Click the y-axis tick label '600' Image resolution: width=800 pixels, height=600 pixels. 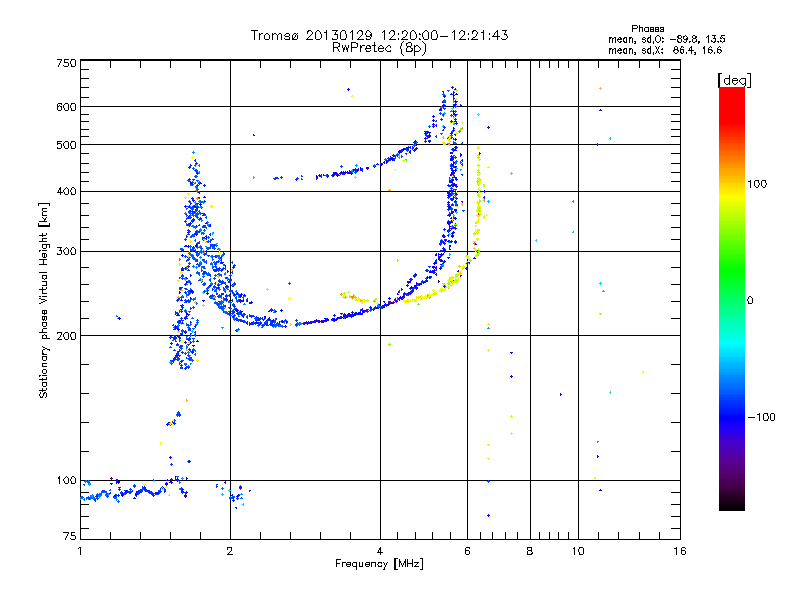tap(66, 107)
